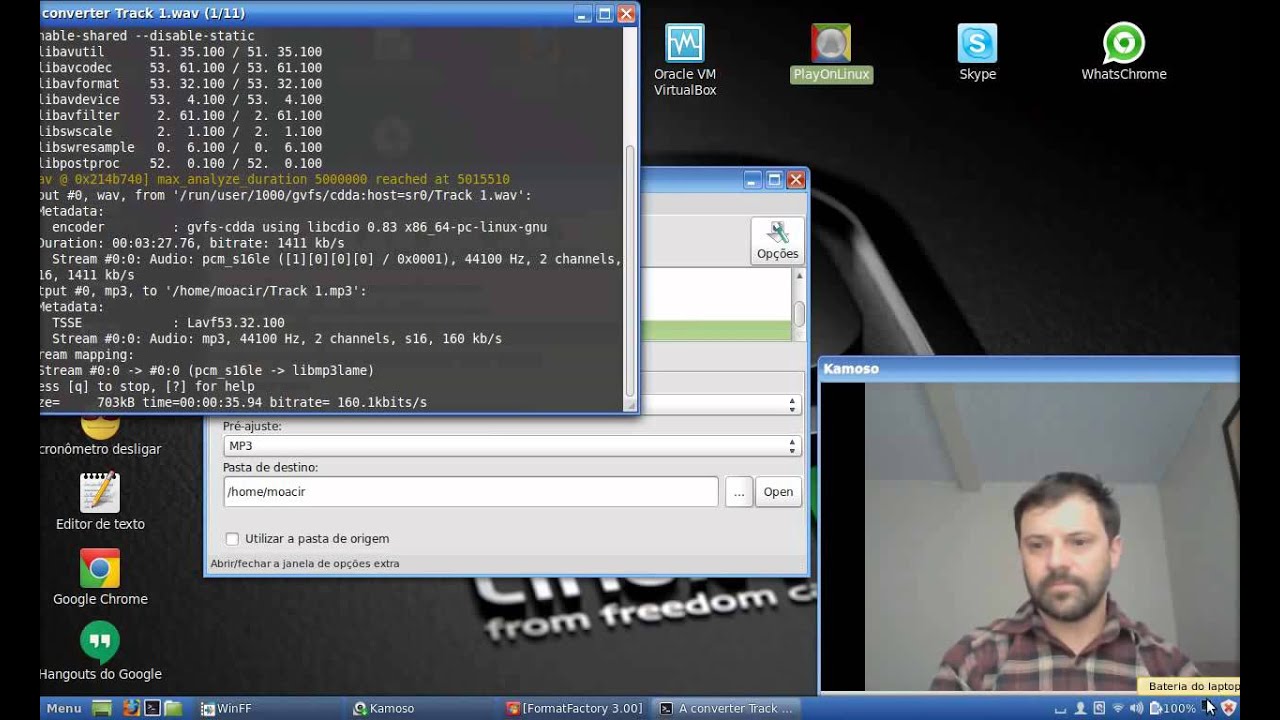Click the 'Pré-ajuste:' label
The width and height of the screenshot is (1280, 720).
[x=252, y=426]
